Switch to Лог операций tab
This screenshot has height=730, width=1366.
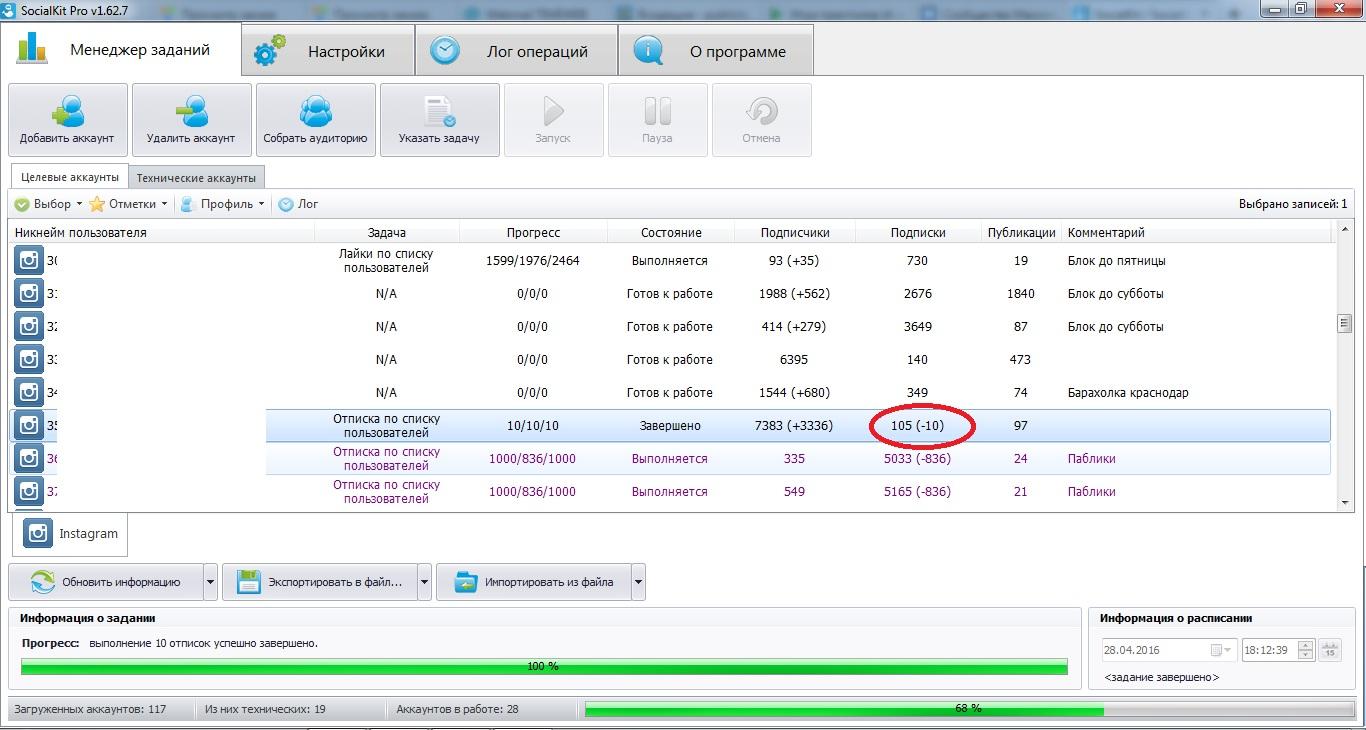pos(516,51)
